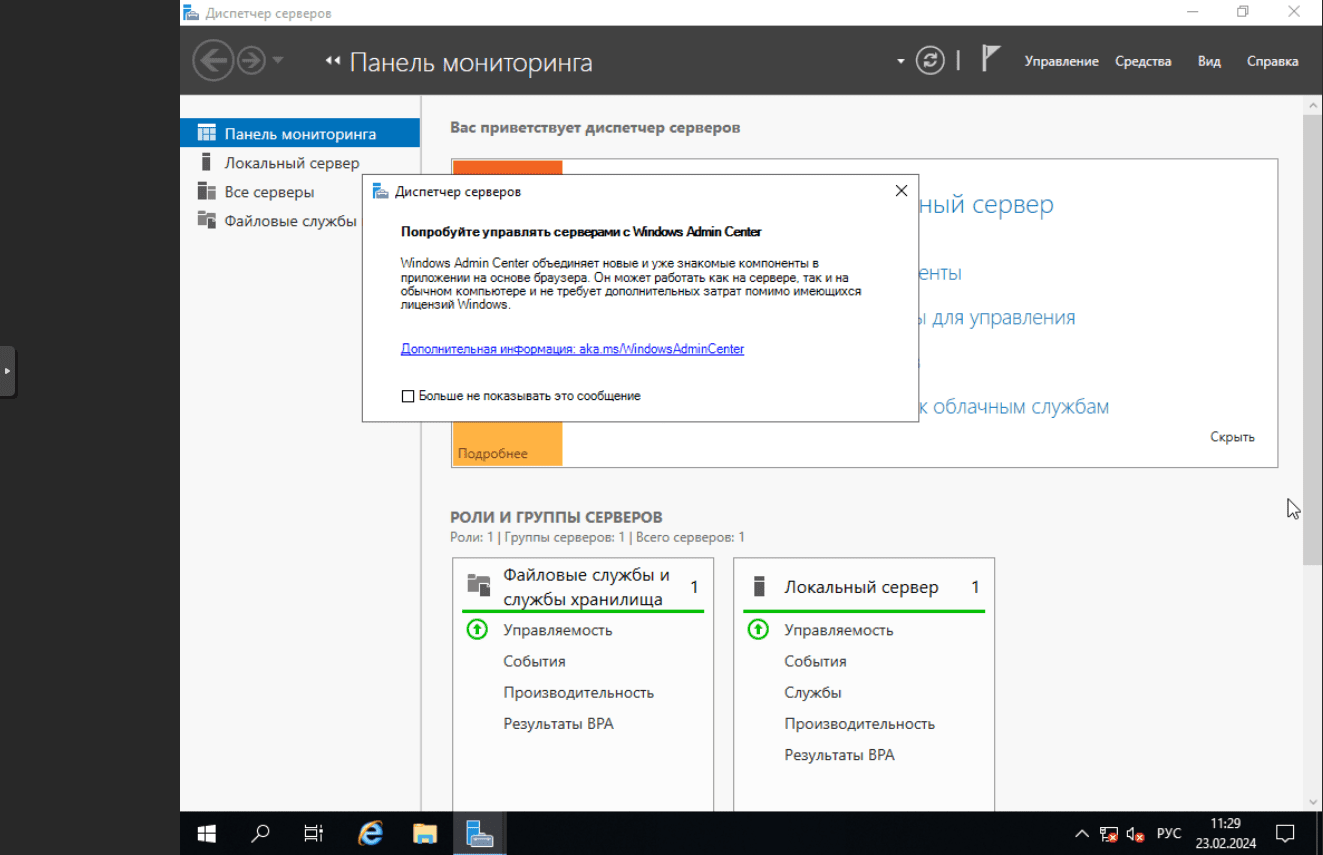Open dropdown arrow left of refresh
The width and height of the screenshot is (1323, 855).
tap(900, 62)
